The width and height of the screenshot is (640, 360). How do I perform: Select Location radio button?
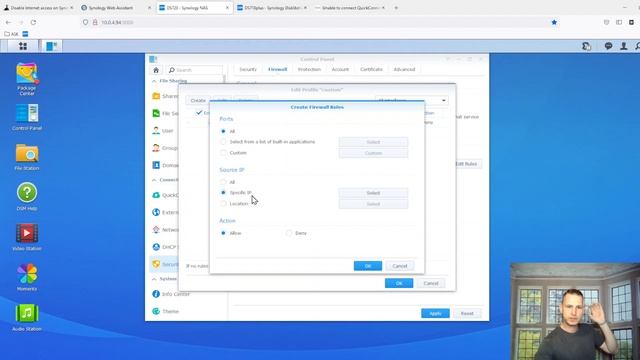[x=223, y=203]
